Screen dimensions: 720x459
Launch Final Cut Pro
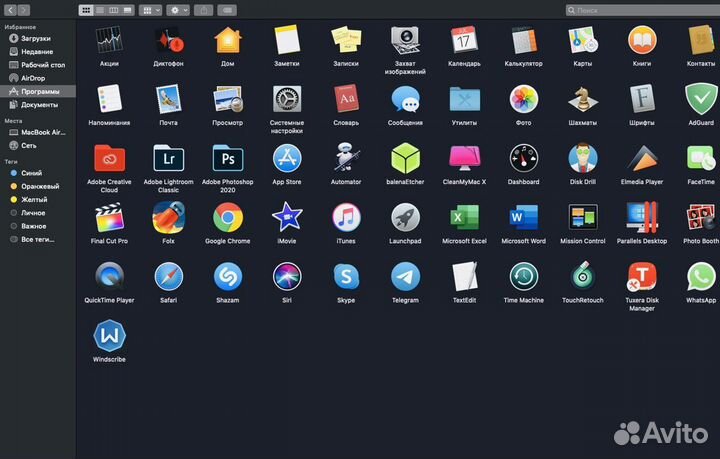point(109,217)
